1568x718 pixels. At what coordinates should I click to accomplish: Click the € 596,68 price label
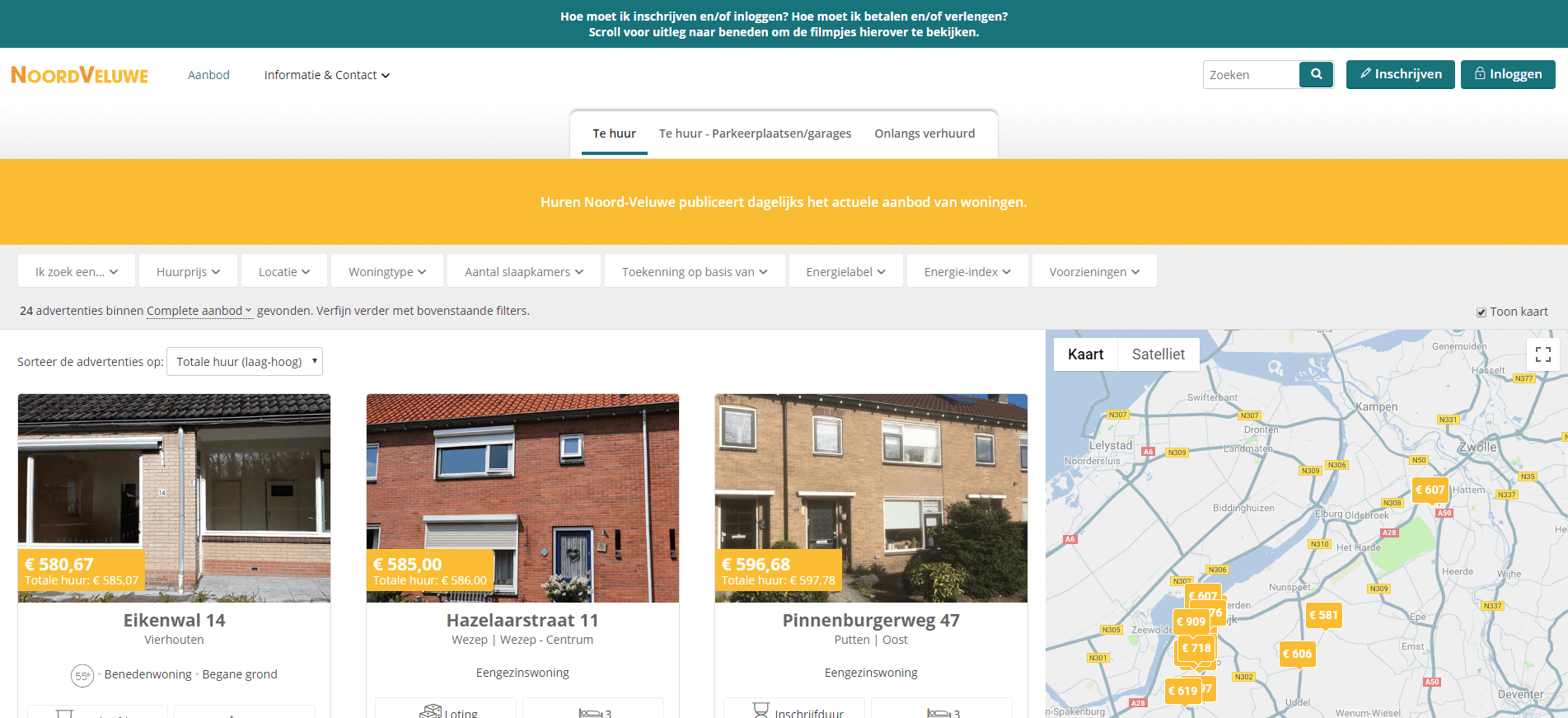click(756, 565)
